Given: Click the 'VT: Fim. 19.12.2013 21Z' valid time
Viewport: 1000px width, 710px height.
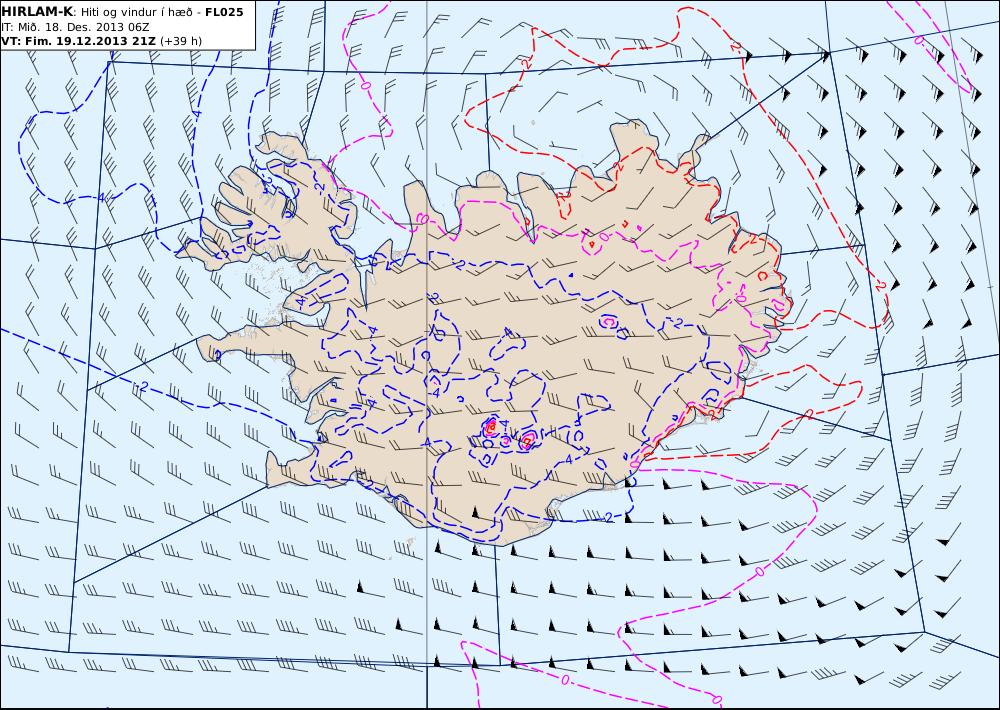Looking at the screenshot, I should 79,41.
